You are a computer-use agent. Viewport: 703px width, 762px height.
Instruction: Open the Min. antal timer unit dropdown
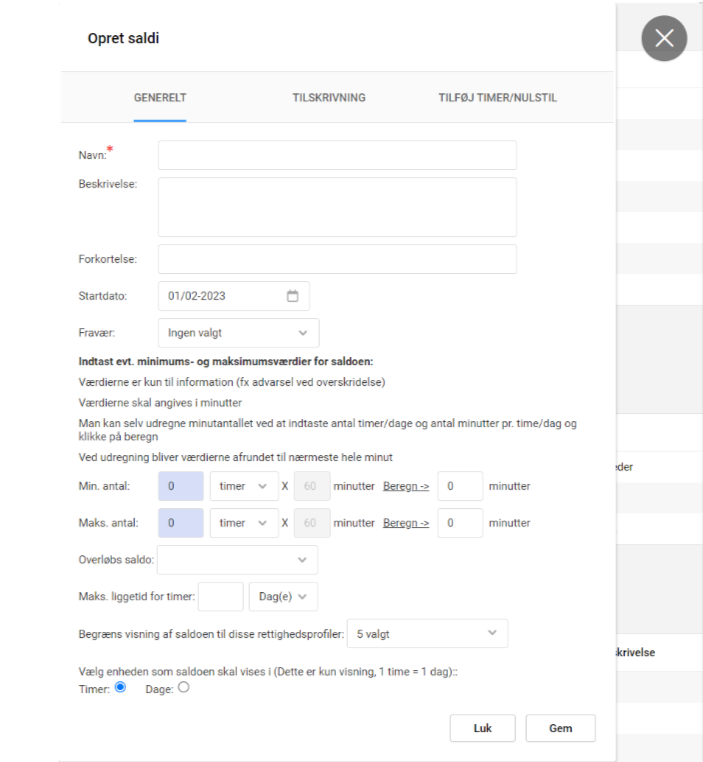tap(243, 486)
